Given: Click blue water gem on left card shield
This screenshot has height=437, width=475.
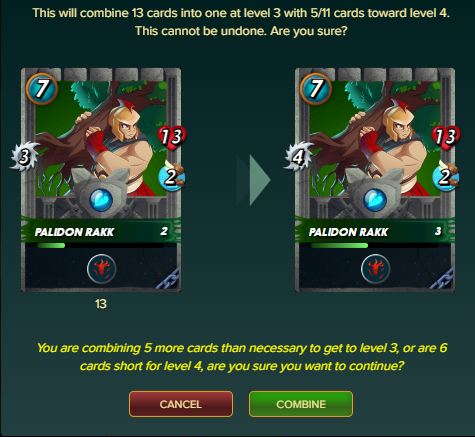Looking at the screenshot, I should tap(101, 200).
